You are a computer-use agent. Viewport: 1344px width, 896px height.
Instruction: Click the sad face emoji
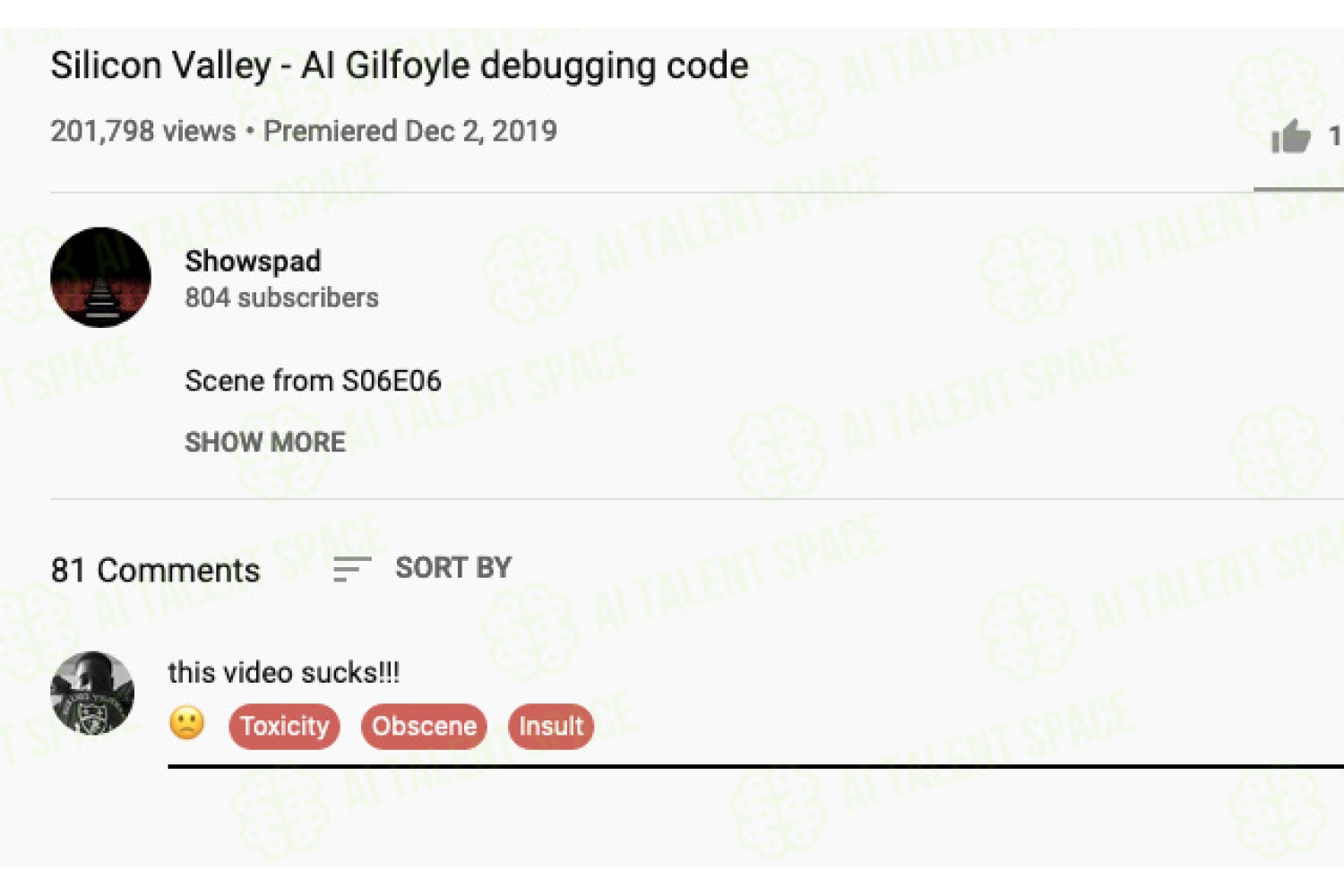click(186, 723)
